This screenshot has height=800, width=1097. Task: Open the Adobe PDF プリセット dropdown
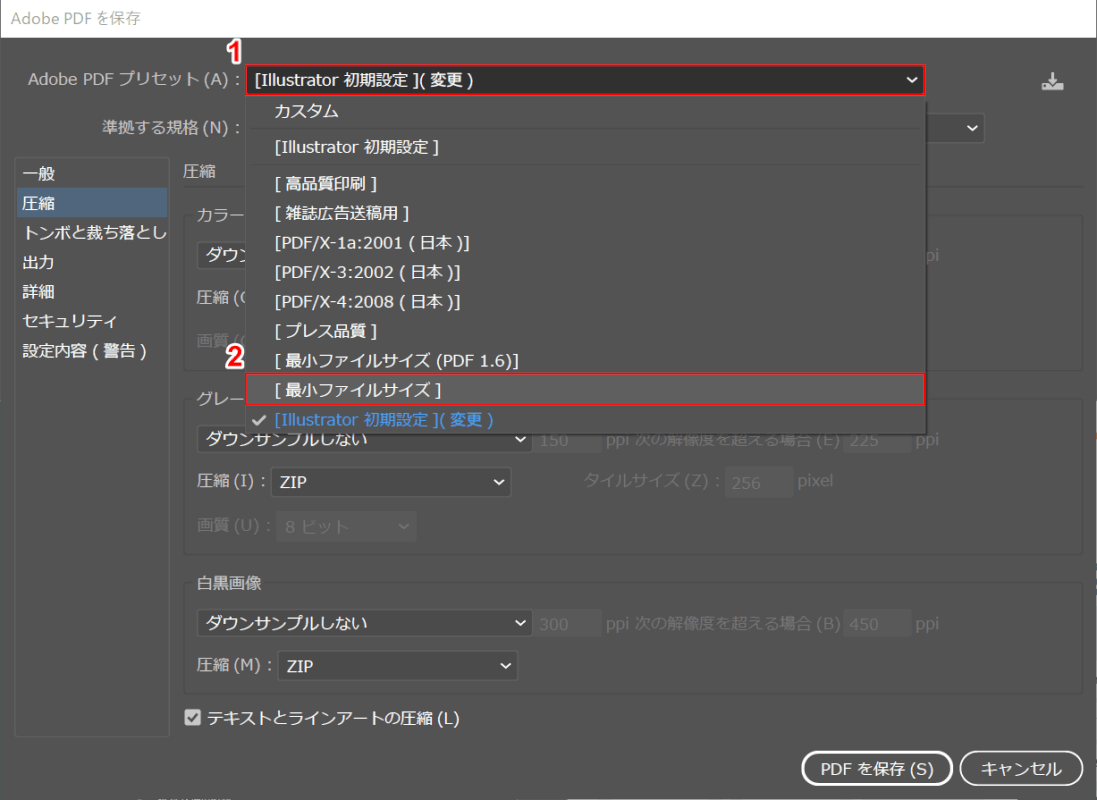585,80
